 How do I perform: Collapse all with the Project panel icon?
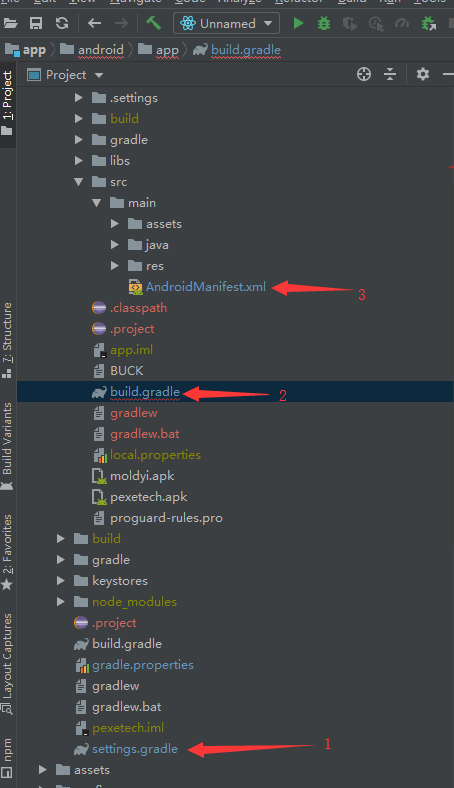pos(390,74)
